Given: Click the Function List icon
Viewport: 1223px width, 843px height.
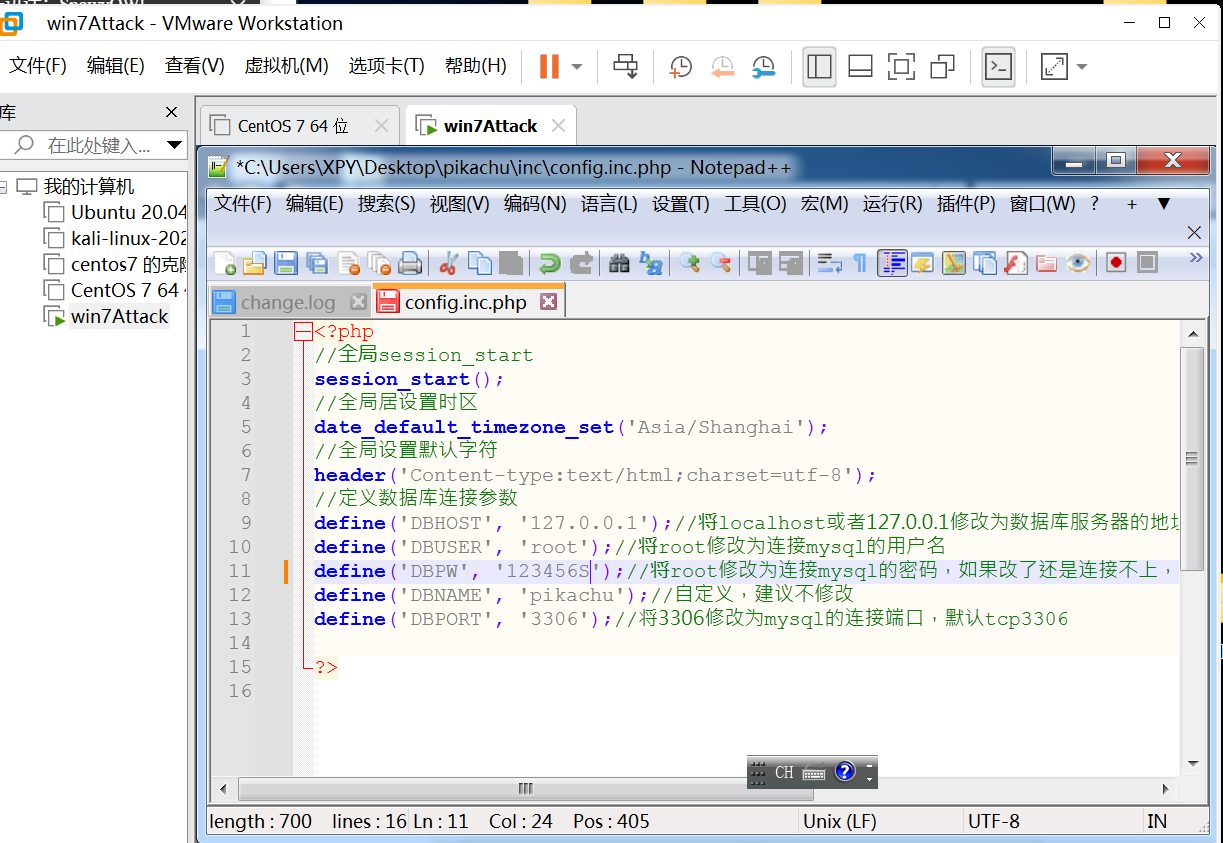Looking at the screenshot, I should [x=1016, y=263].
